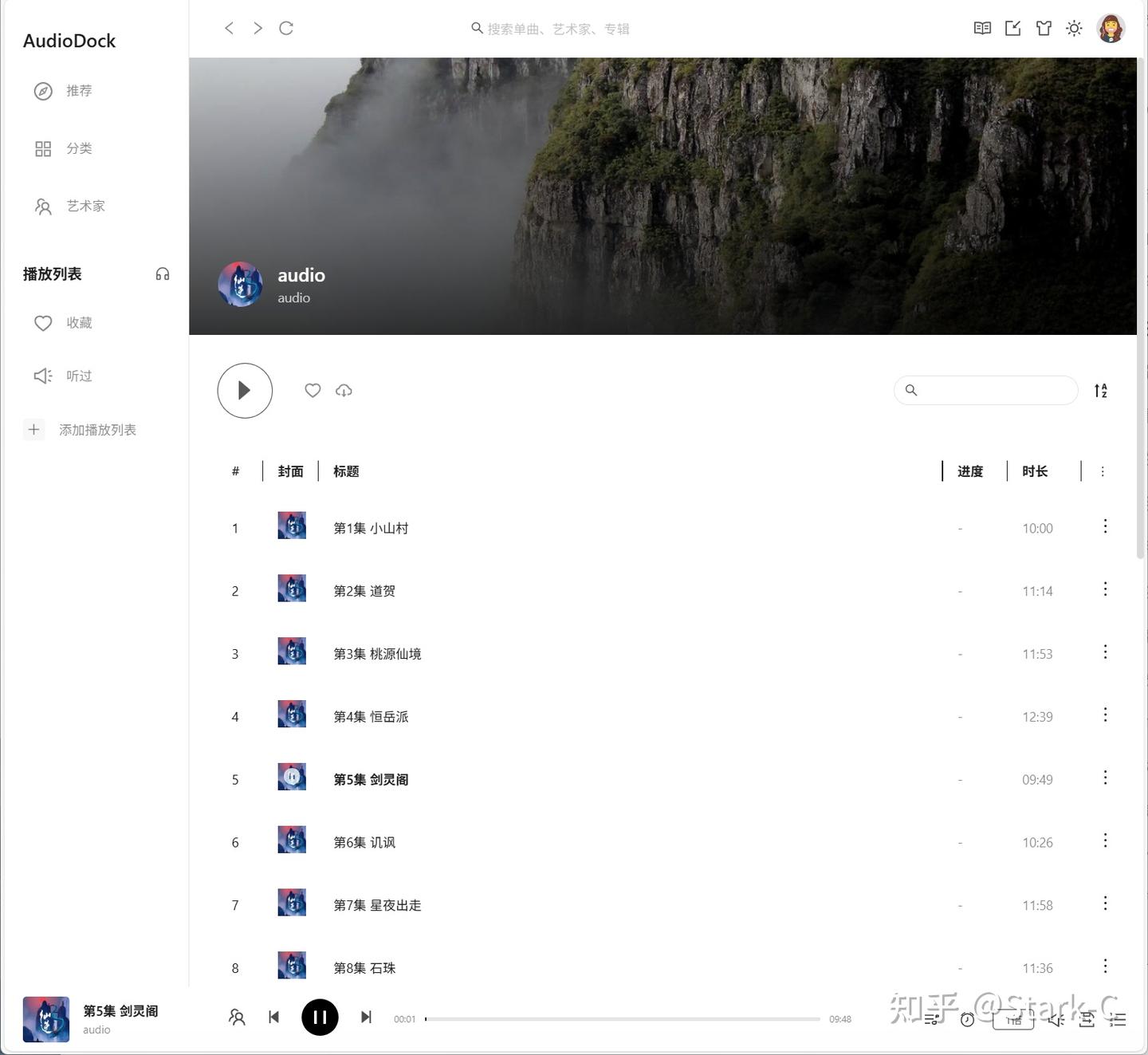Viewport: 1148px width, 1055px height.
Task: Favorite the album with heart icon
Action: [313, 390]
